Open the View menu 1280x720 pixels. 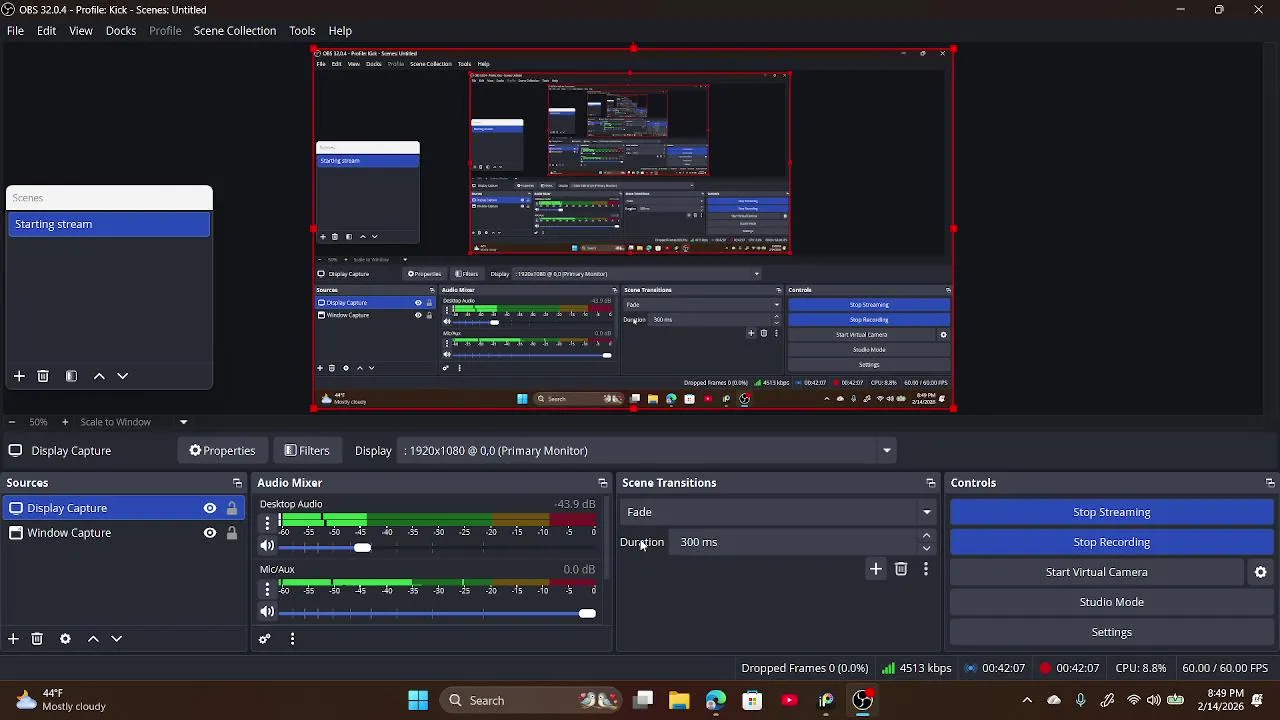(81, 31)
